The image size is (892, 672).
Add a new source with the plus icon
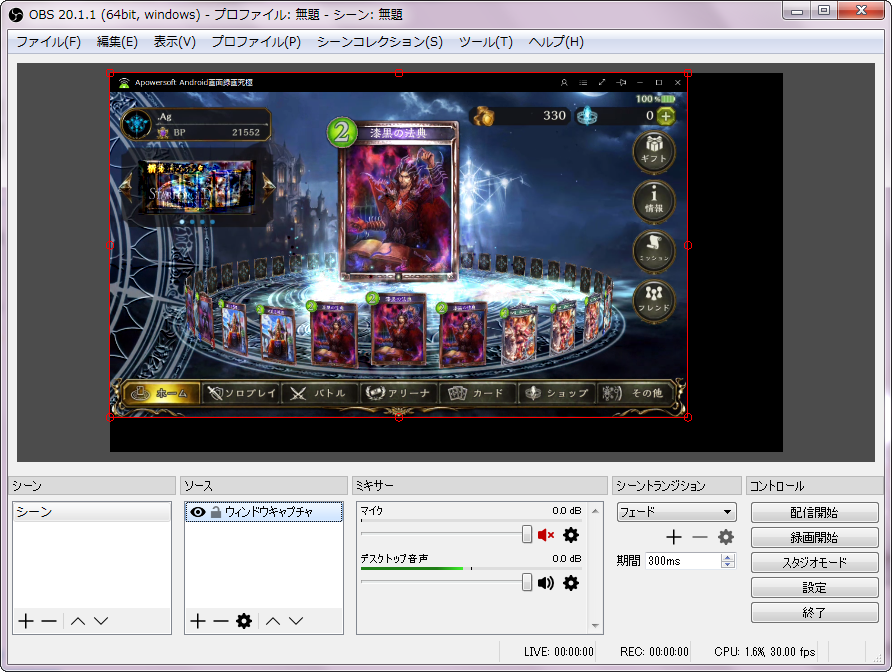click(198, 621)
